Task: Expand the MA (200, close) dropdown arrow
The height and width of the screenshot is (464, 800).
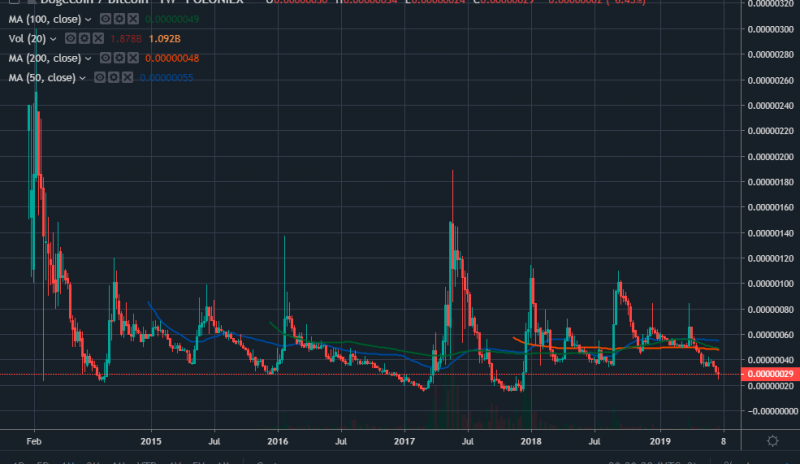Action: coord(88,58)
